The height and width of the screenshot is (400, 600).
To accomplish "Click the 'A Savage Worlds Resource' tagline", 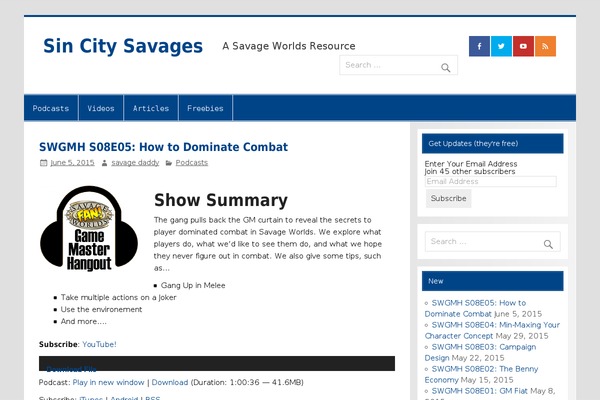I will click(289, 46).
